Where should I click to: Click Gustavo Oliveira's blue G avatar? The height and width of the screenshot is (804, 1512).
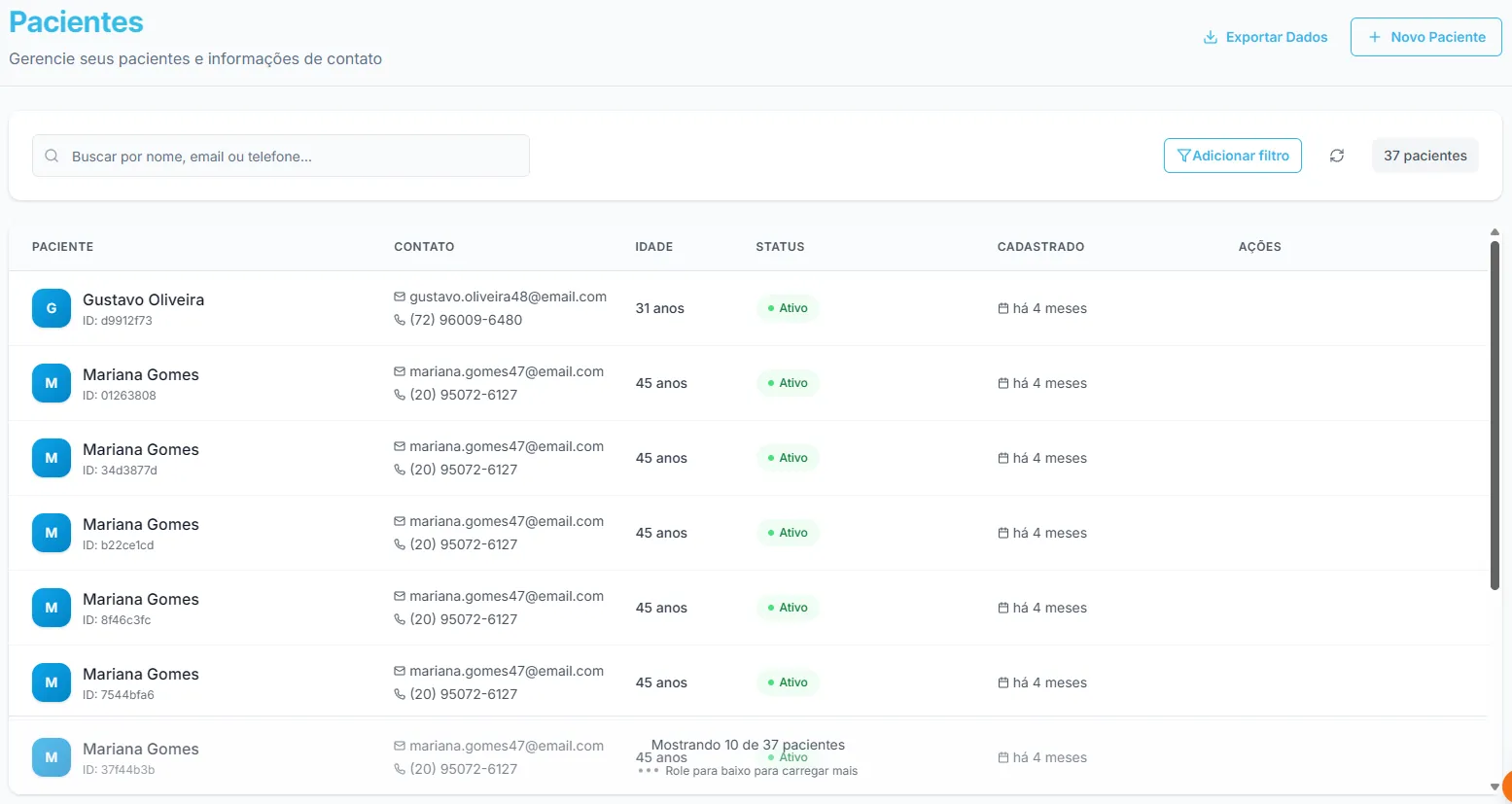point(52,308)
